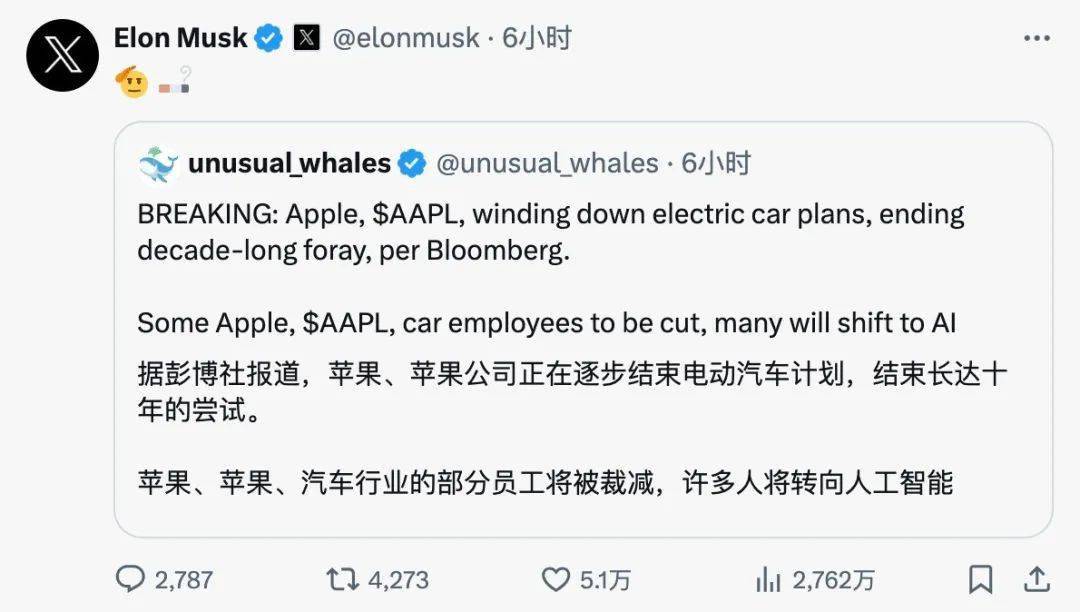
Task: Click the unusual_whales account name
Action: tap(289, 164)
